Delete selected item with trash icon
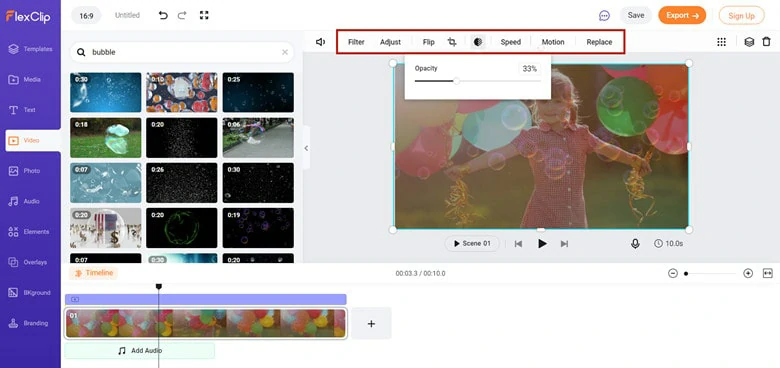This screenshot has width=780, height=368. click(767, 42)
